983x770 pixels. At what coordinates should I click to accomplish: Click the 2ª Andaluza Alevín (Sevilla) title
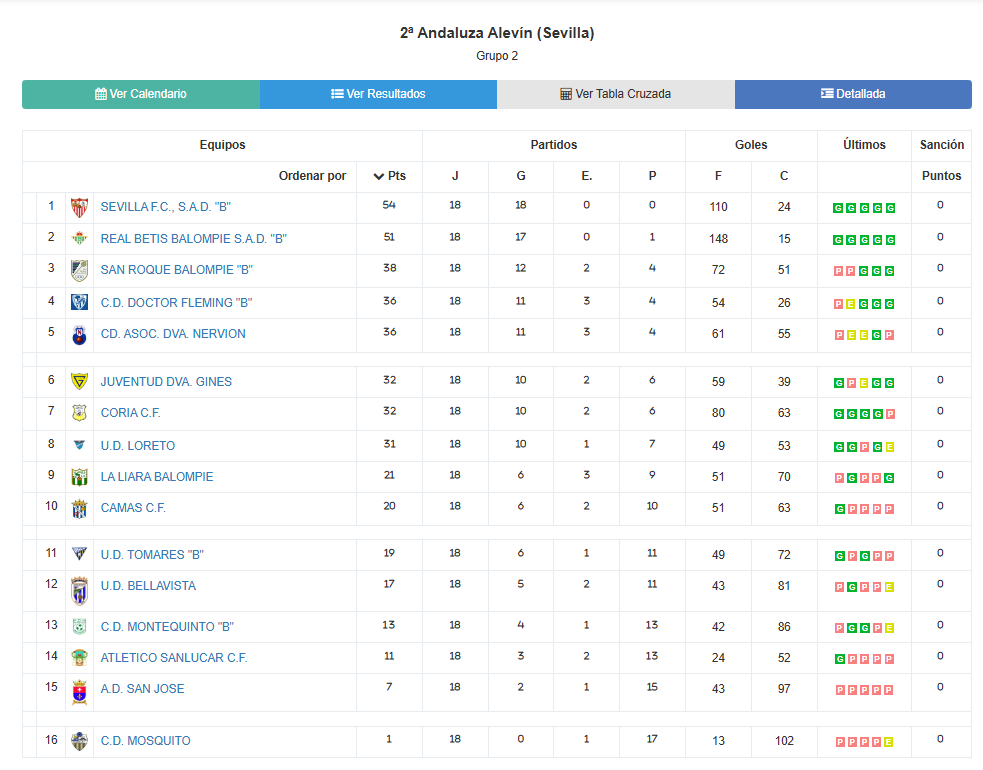click(497, 33)
